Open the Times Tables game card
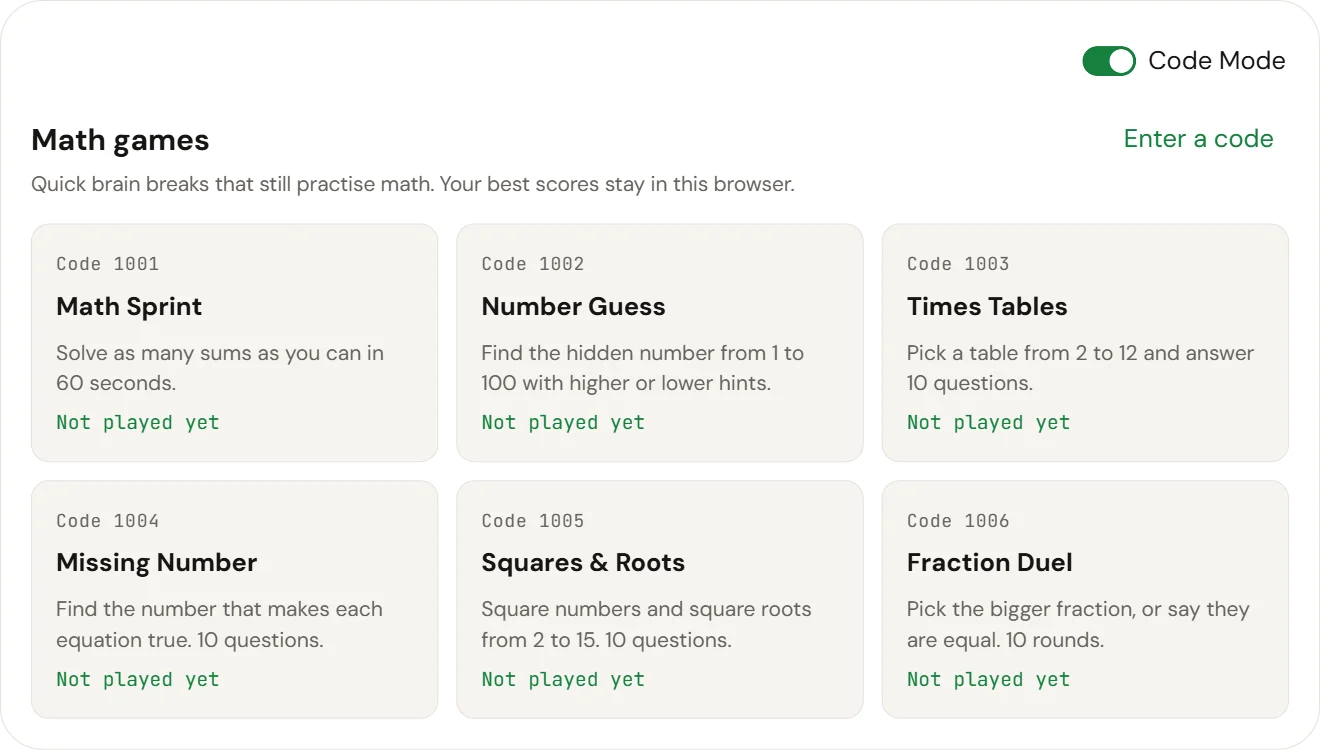Viewport: 1320px width, 750px height. click(1085, 343)
